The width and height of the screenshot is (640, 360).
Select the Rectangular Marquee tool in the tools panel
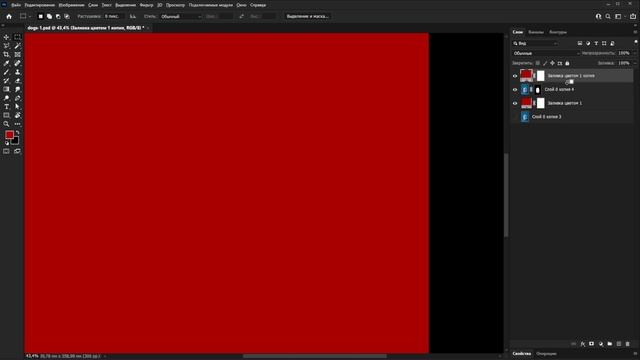tap(17, 37)
